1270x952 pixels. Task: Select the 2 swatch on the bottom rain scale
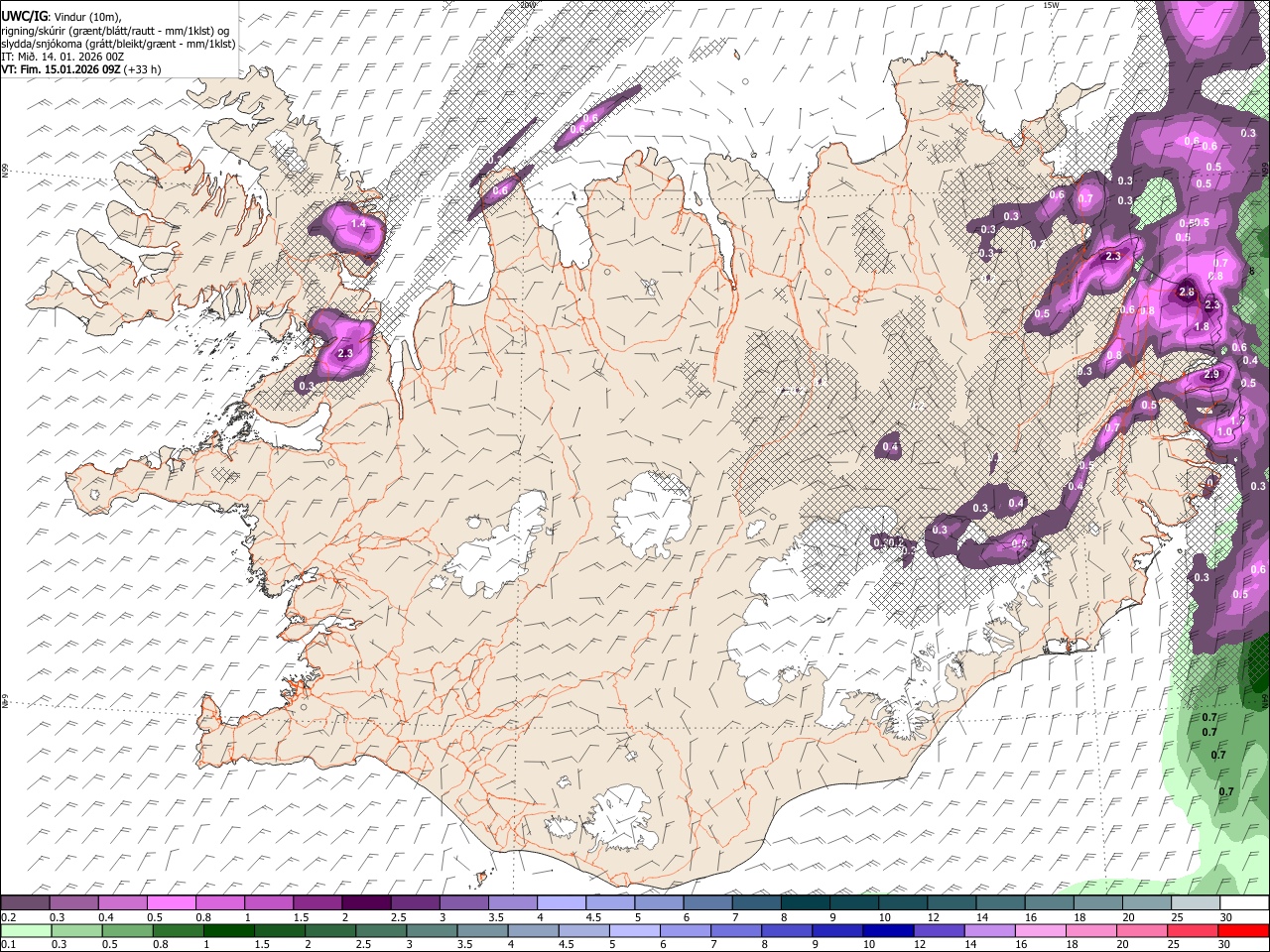pyautogui.click(x=329, y=930)
